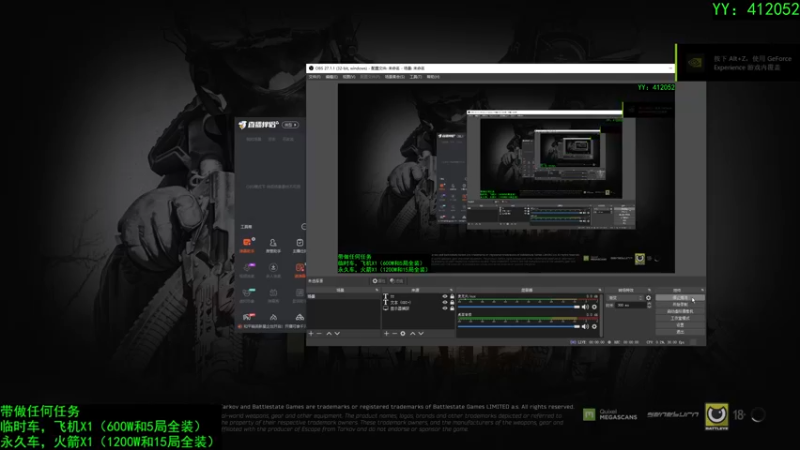Click the CPU usage text in OBS status bar
The image size is (800, 450).
pos(656,342)
